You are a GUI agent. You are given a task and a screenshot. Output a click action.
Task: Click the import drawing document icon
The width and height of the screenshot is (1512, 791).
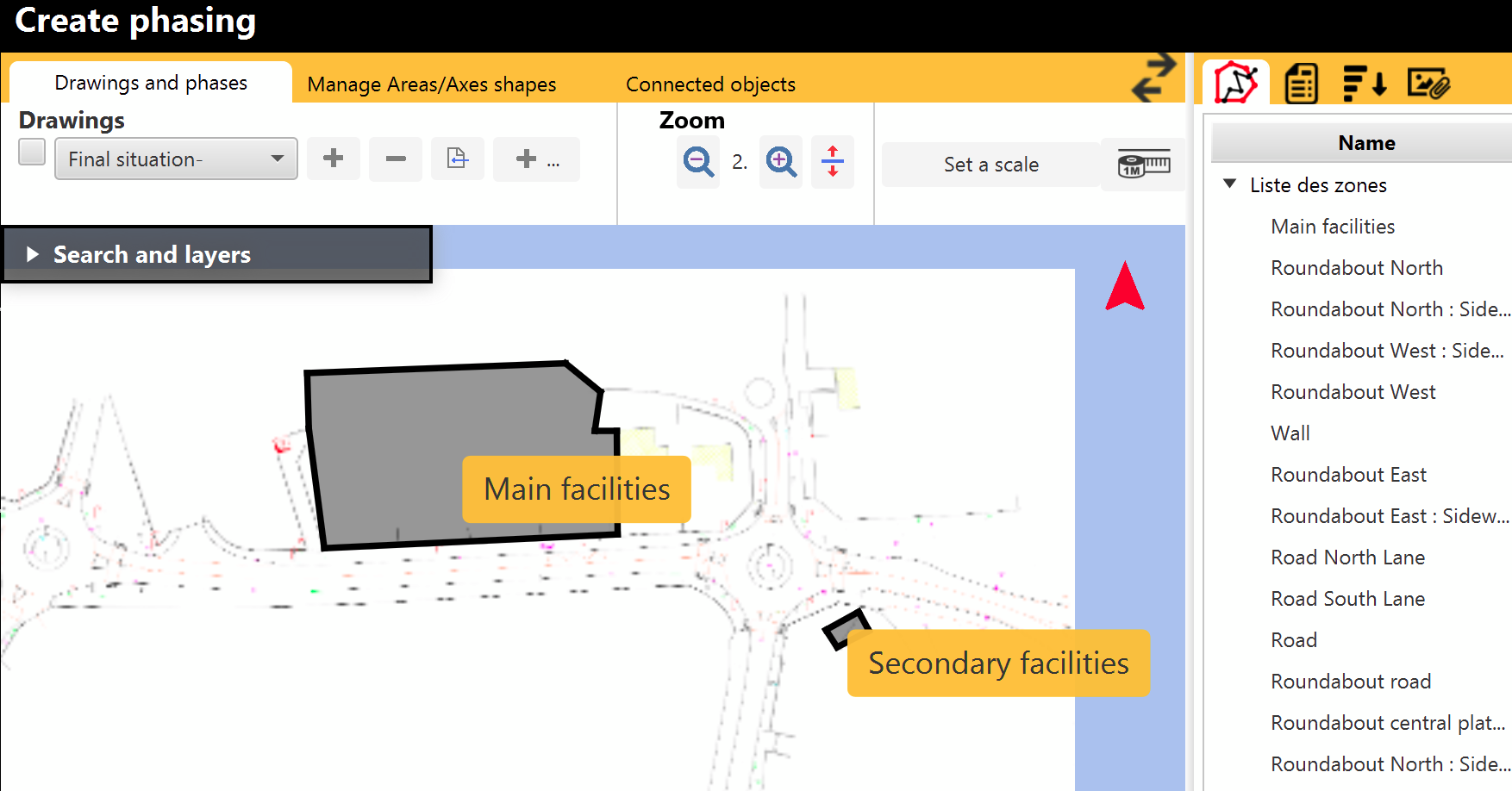(458, 159)
